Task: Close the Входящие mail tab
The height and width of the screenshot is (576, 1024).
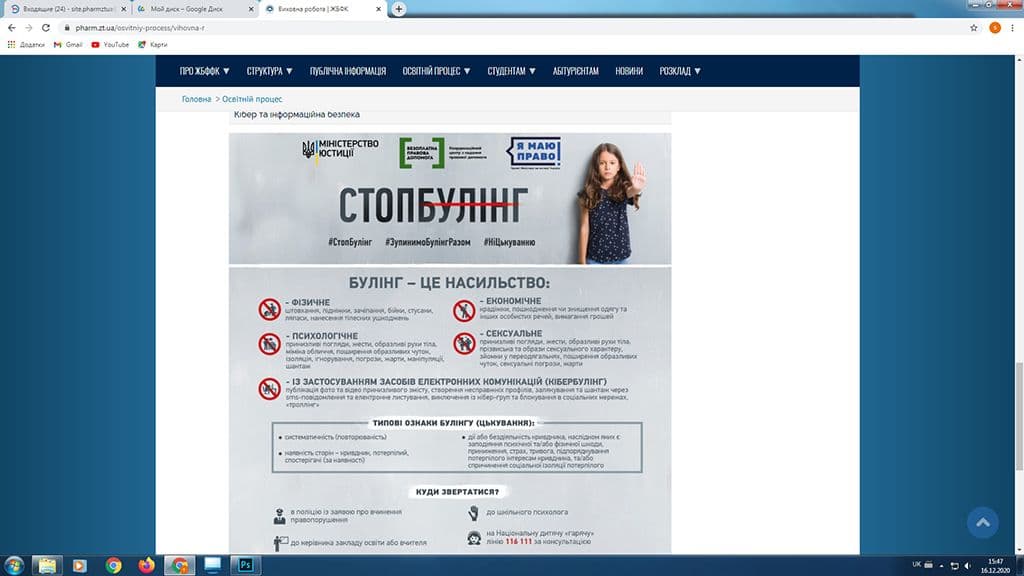Action: point(123,9)
